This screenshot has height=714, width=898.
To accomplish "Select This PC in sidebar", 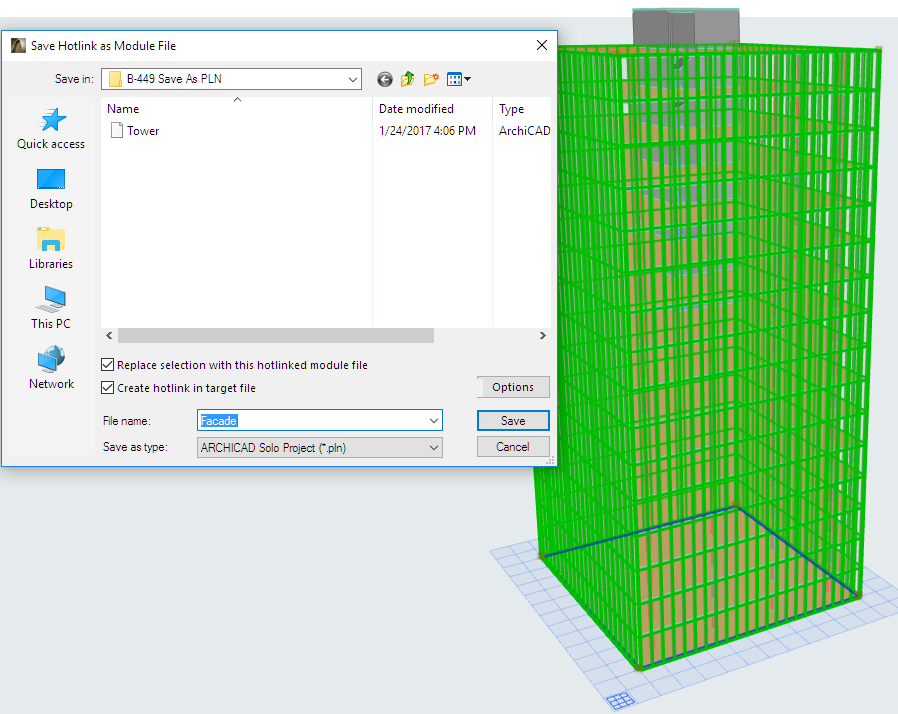I will (51, 309).
